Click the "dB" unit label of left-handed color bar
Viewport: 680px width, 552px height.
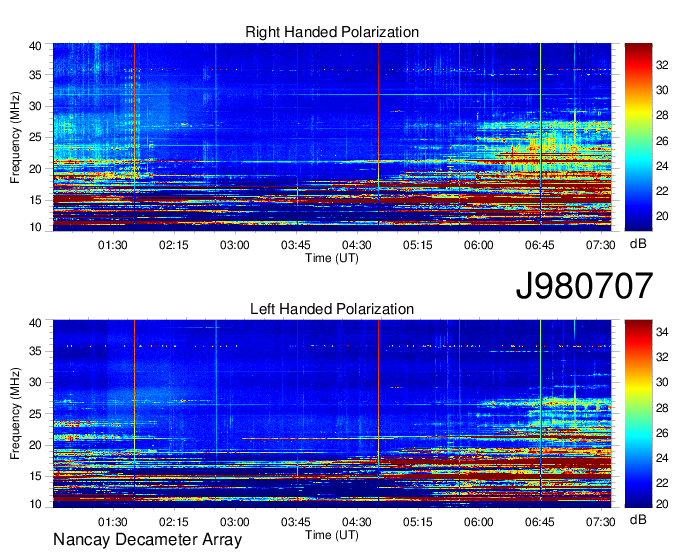[638, 519]
